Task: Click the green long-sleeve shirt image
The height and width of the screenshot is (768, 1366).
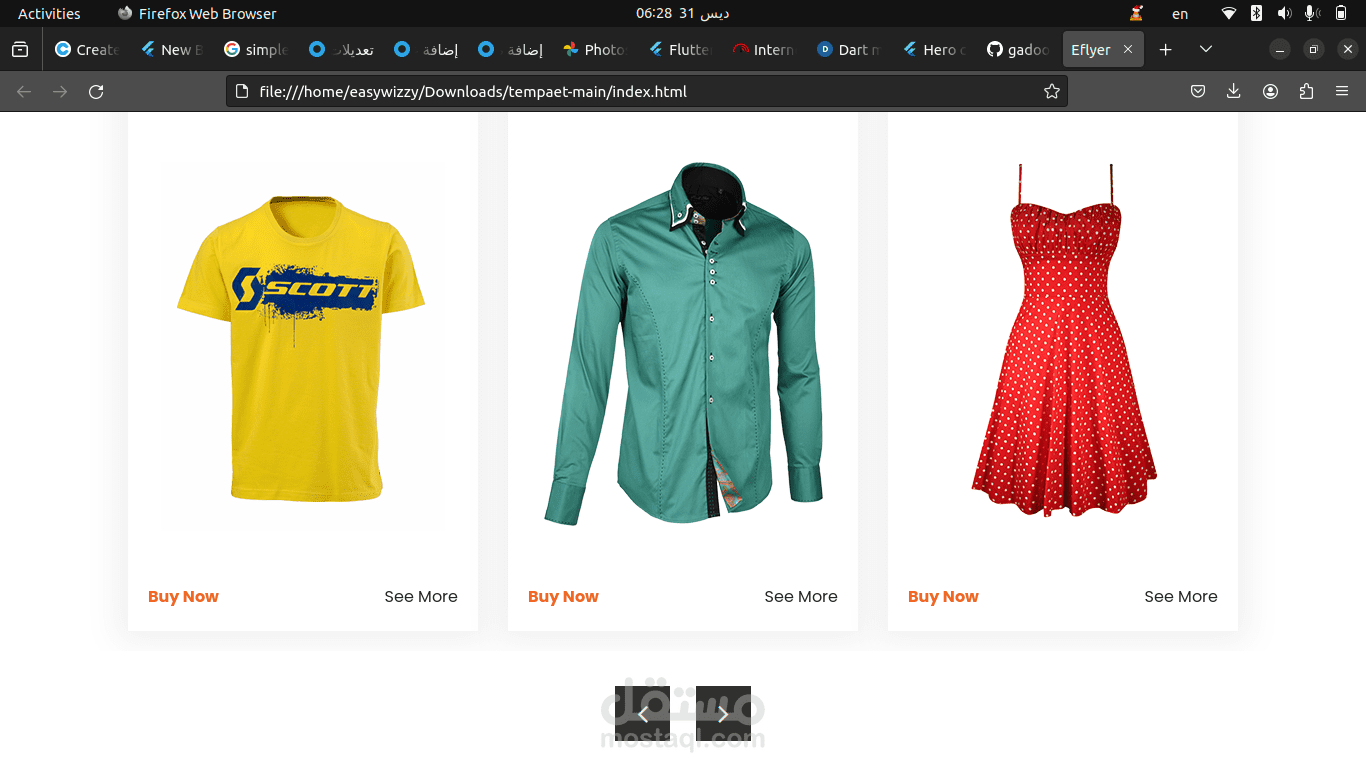Action: point(684,342)
